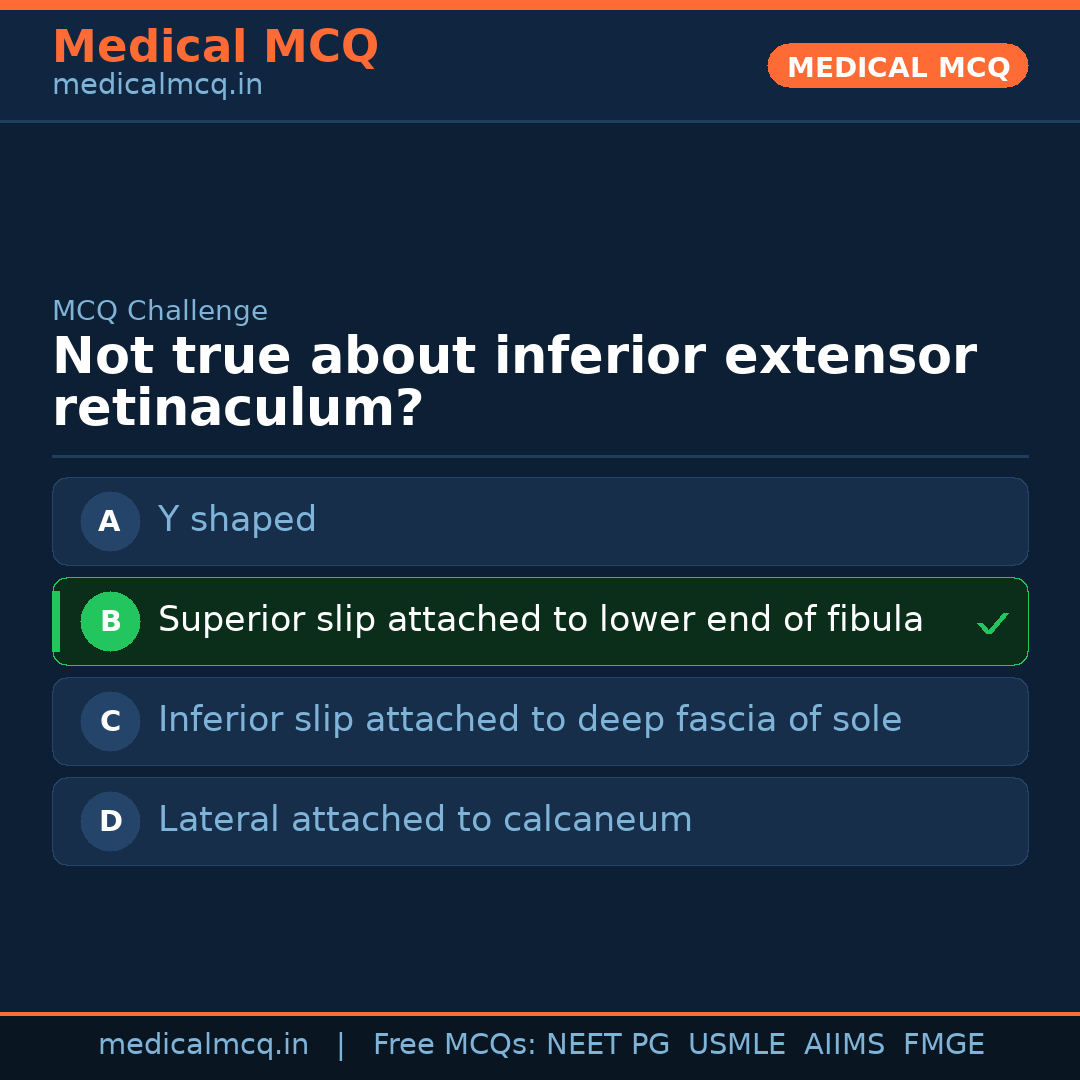Select "Lateral attached to calcaneum" option
The width and height of the screenshot is (1080, 1080).
point(425,820)
